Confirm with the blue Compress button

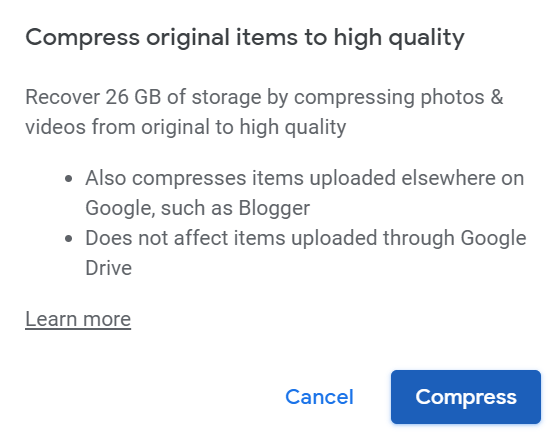[466, 397]
